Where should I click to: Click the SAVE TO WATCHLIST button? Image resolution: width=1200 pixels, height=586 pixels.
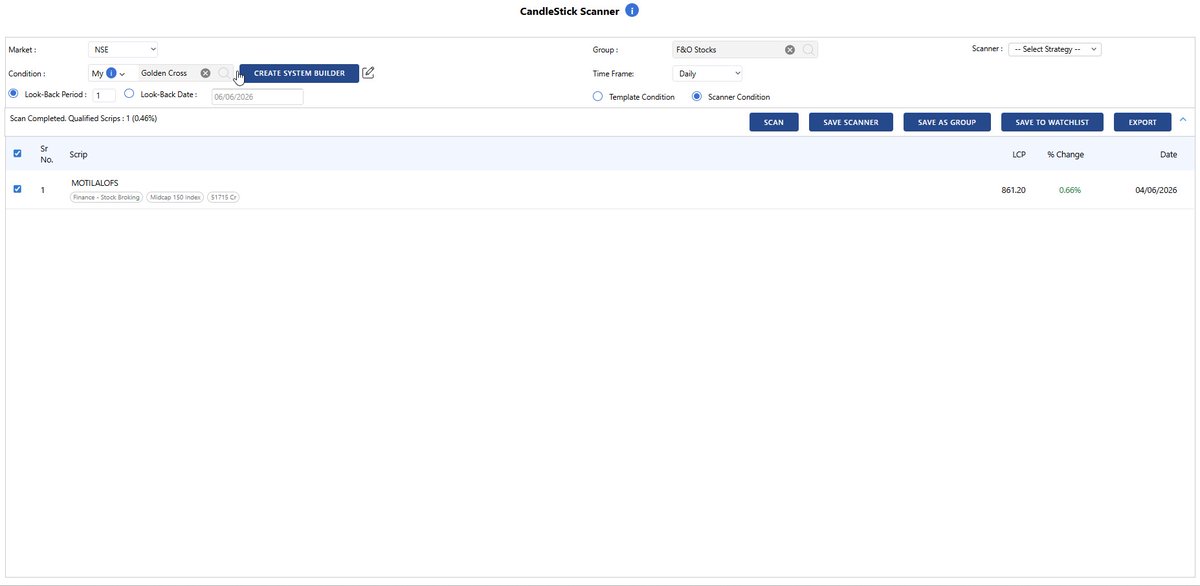[x=1052, y=122]
